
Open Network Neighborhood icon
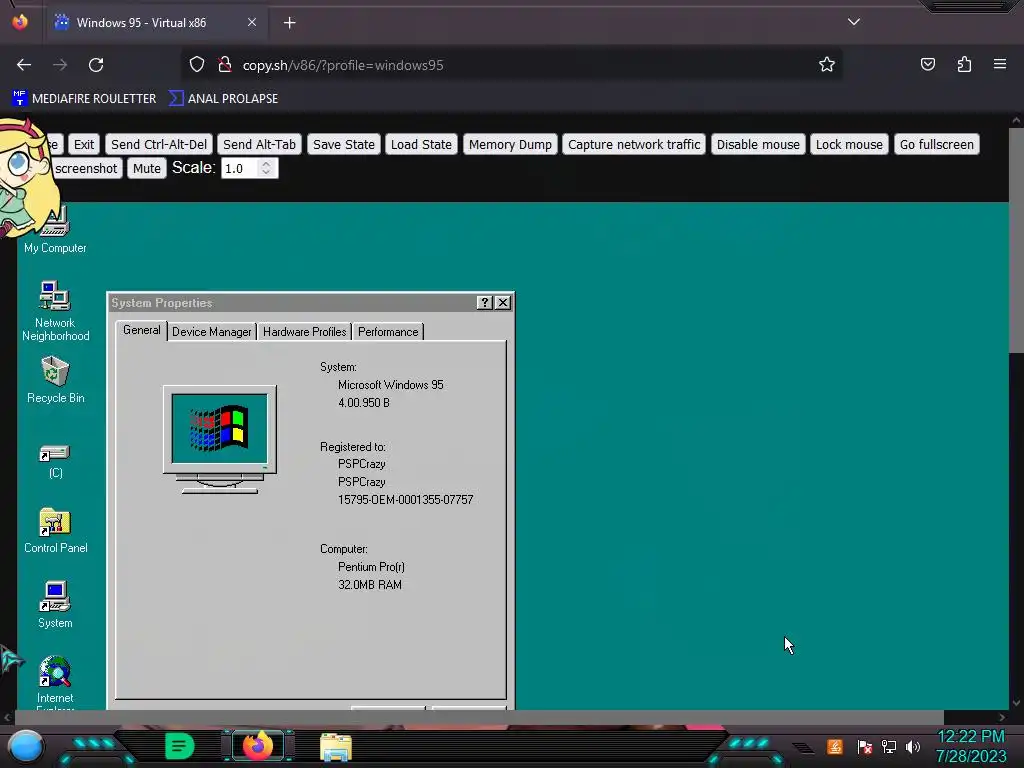(55, 311)
